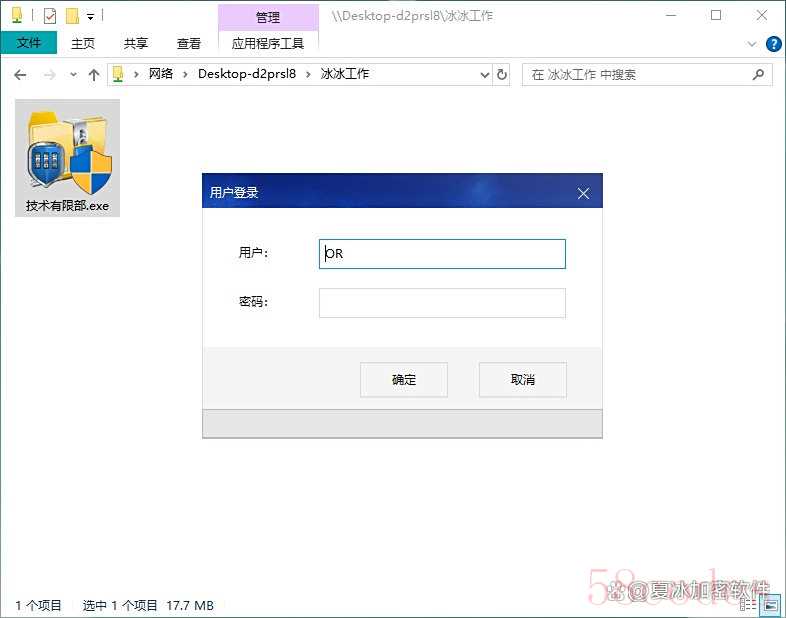Switch to the 查看 ribbon tab
This screenshot has height=618, width=786.
coord(189,43)
